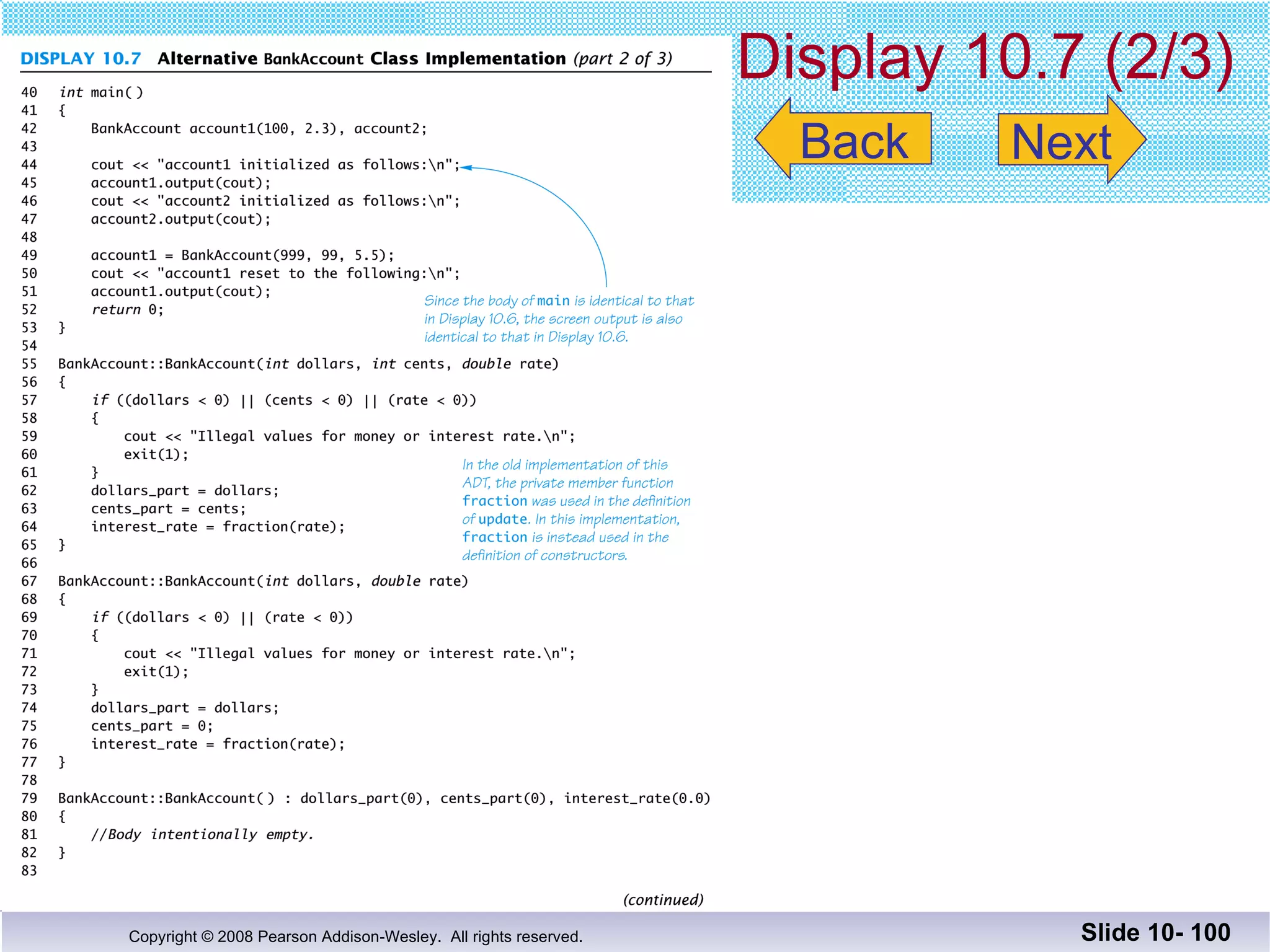Click comment '//Body intentionally empty.'

tap(202, 835)
